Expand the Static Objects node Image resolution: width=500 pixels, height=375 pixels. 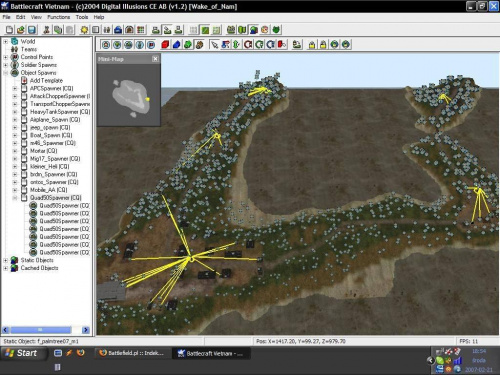(6, 260)
